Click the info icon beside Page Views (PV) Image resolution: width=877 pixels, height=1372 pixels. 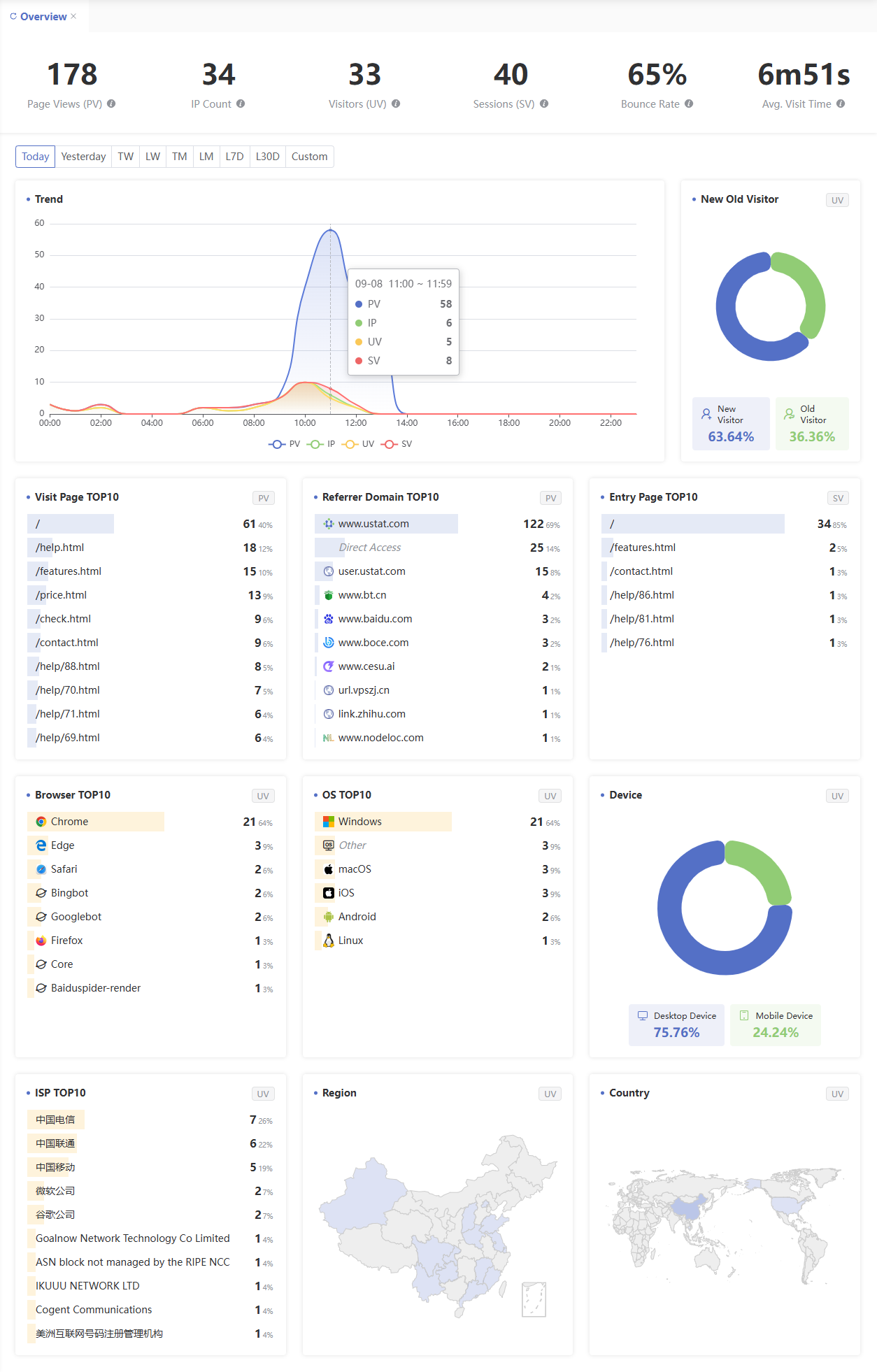tap(111, 103)
